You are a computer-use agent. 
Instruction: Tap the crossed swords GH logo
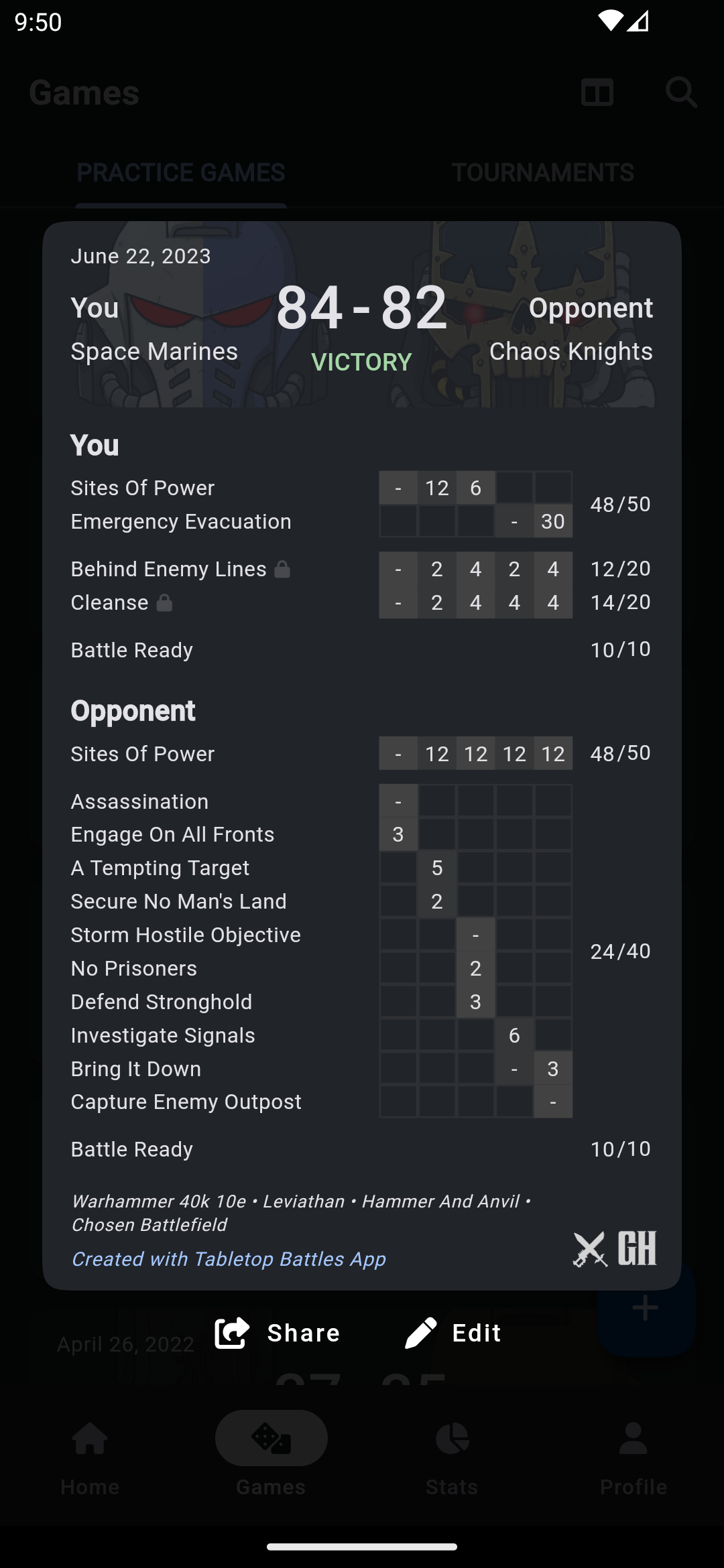(614, 1249)
